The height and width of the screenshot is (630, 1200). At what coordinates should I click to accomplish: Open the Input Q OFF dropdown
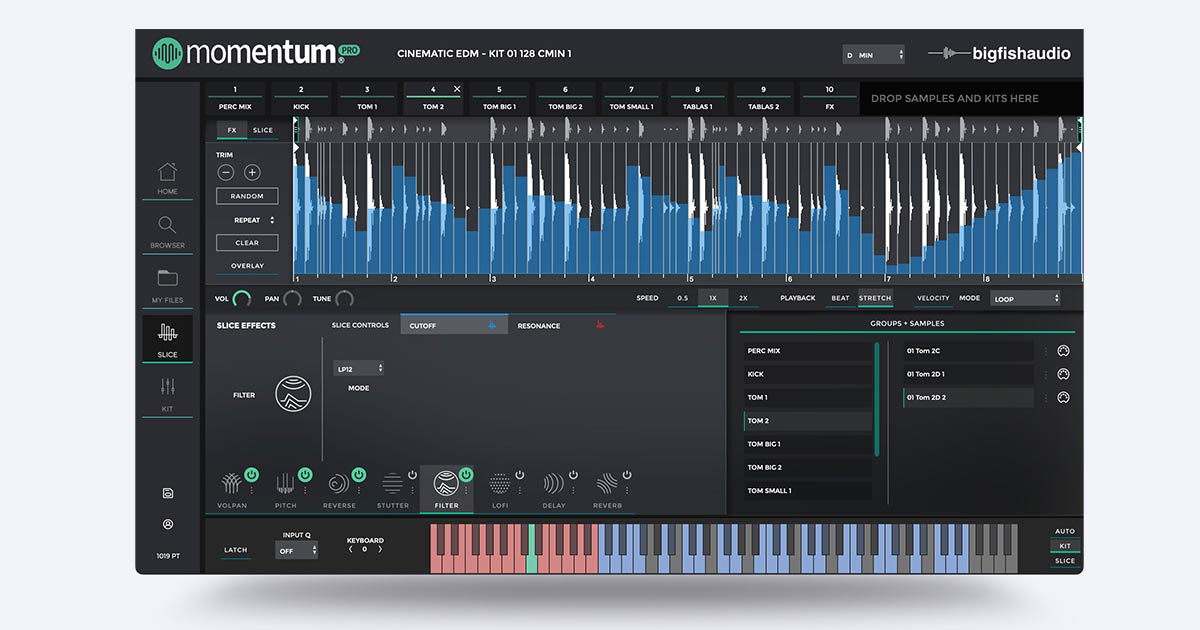click(297, 550)
